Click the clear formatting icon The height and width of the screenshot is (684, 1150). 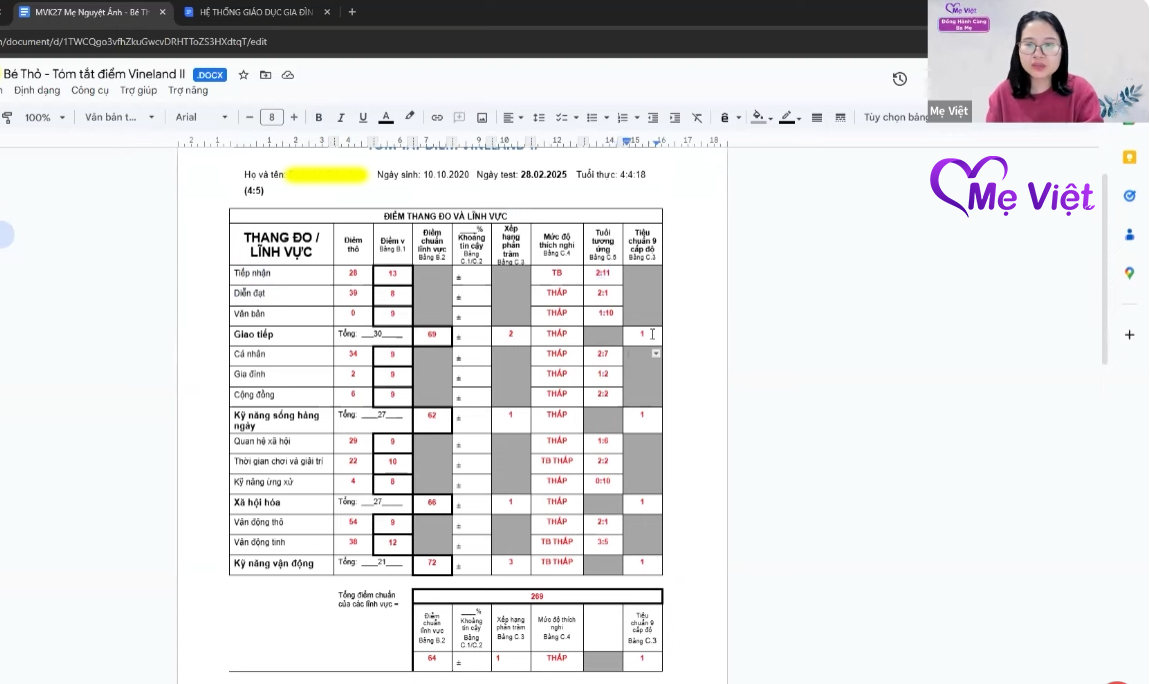point(697,118)
